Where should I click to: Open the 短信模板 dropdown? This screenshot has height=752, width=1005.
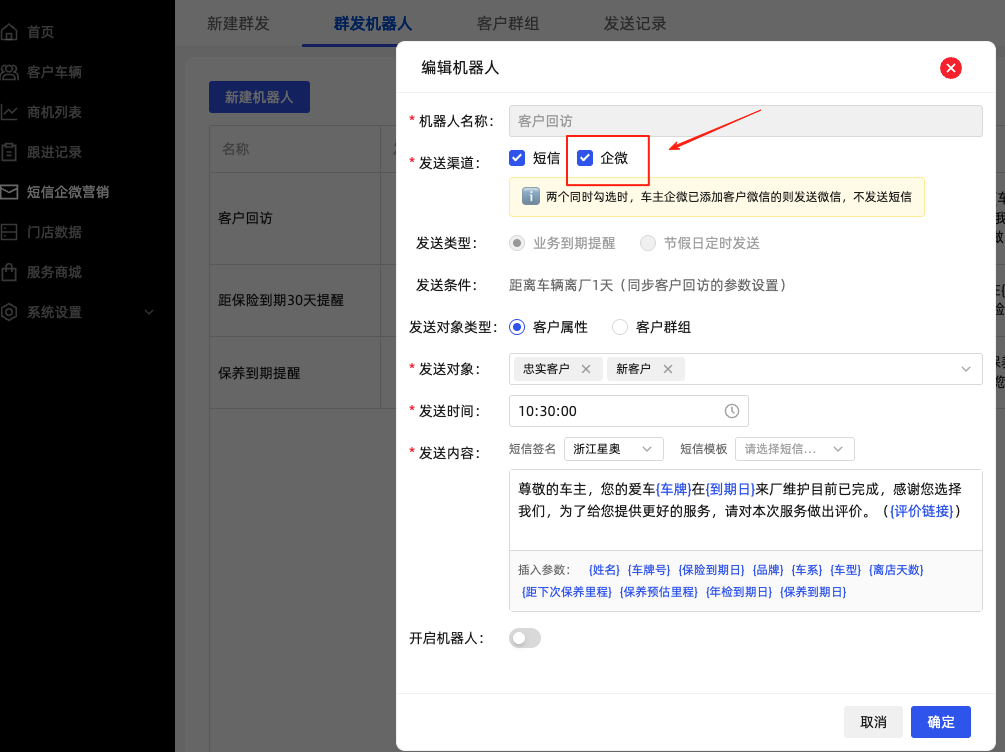click(794, 449)
